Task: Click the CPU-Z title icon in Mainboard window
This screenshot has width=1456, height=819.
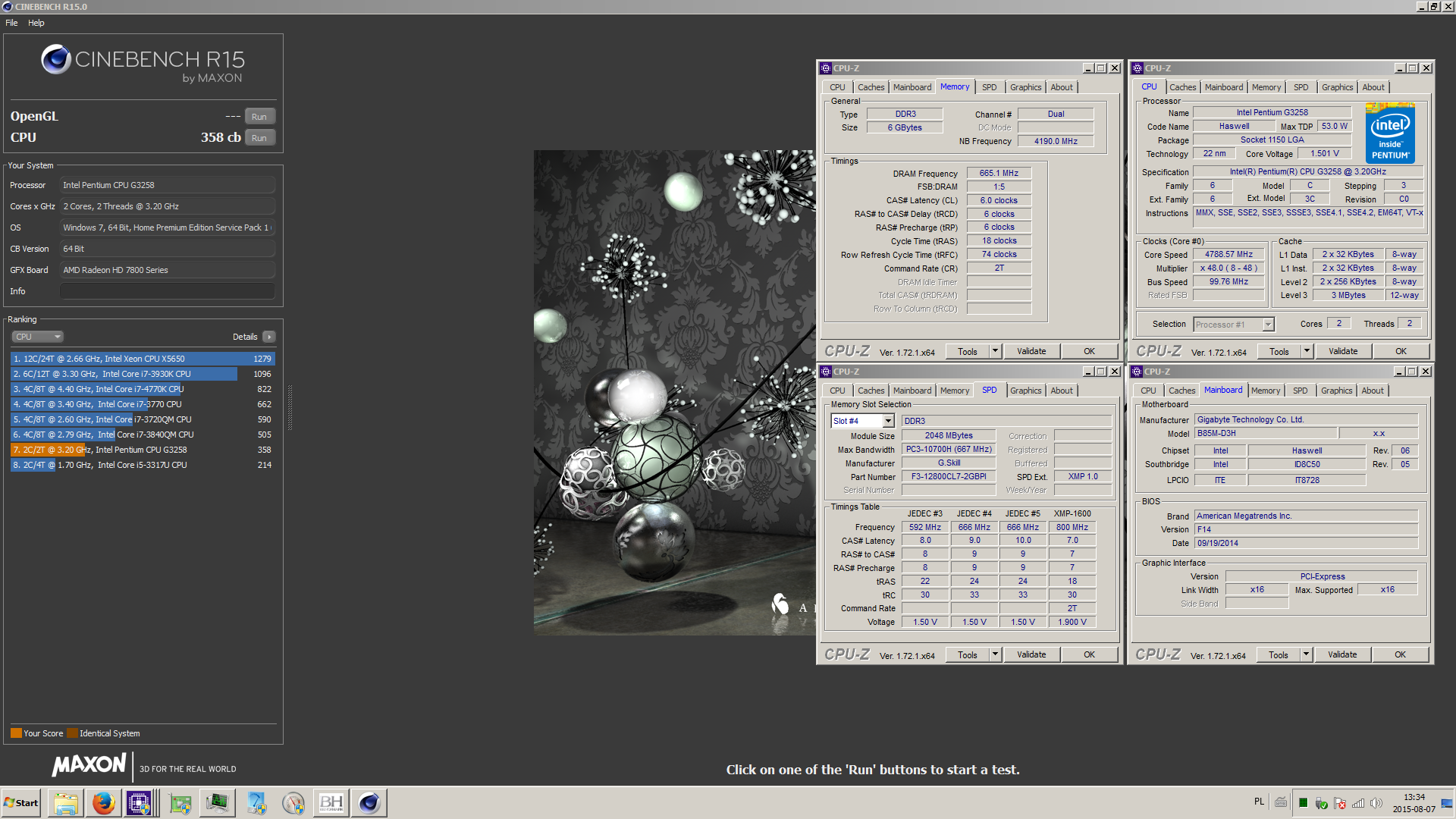Action: click(1137, 372)
